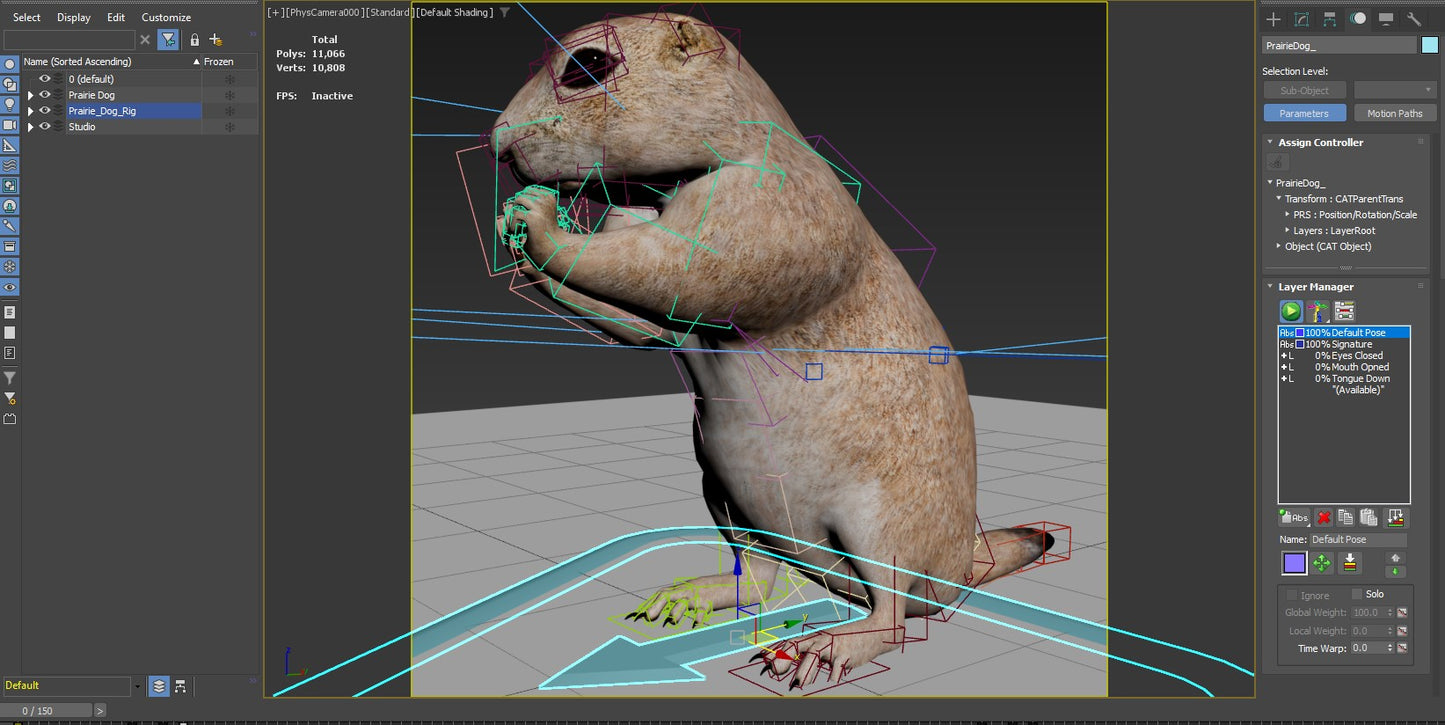This screenshot has width=1445, height=725.
Task: Switch to the Display command panel
Action: [x=1386, y=19]
